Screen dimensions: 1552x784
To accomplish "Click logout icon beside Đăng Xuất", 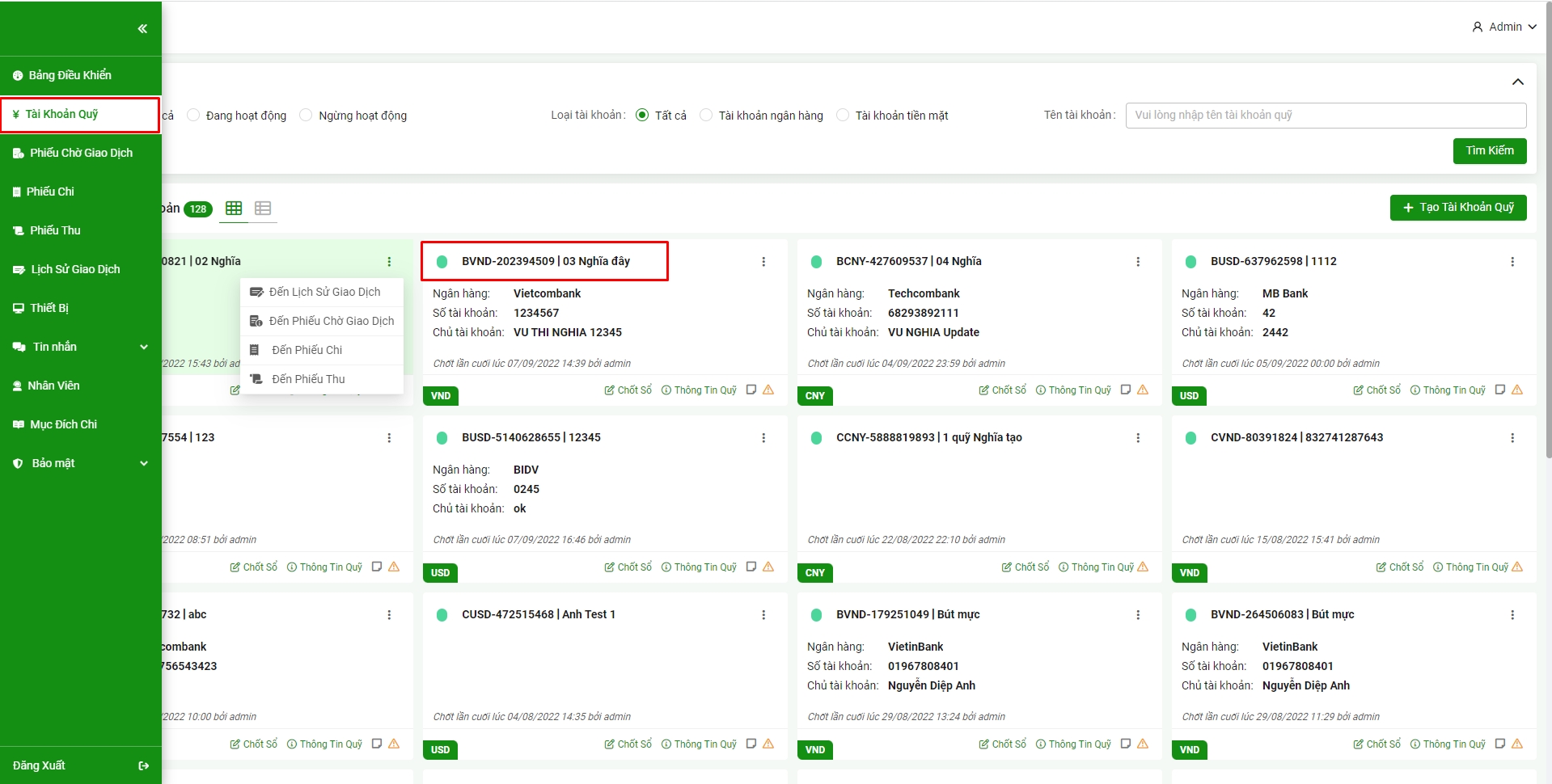I will (x=144, y=766).
